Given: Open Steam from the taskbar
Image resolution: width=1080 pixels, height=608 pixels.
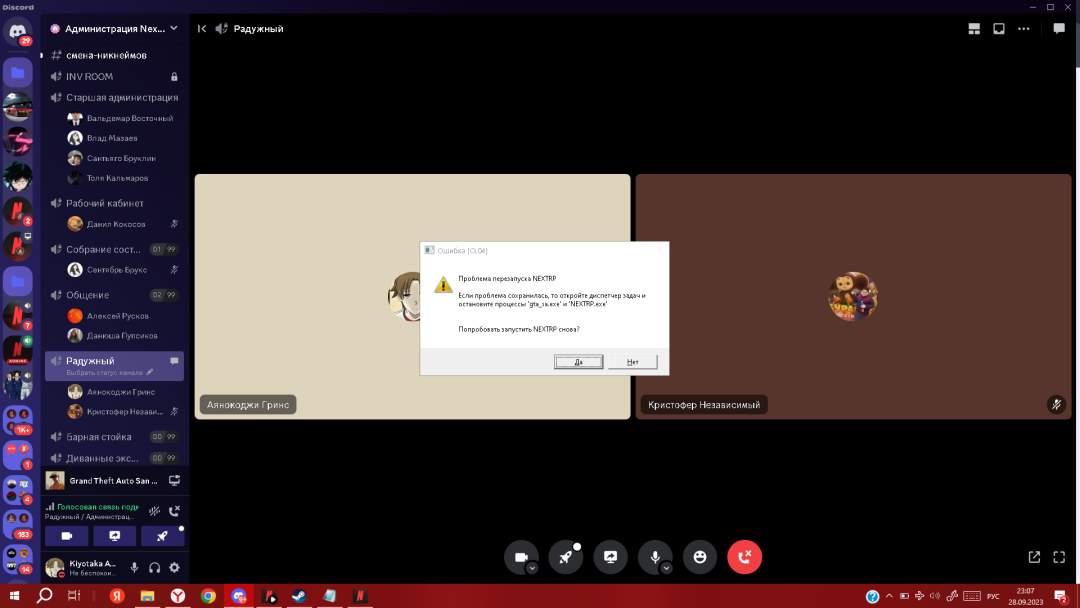Looking at the screenshot, I should click(x=299, y=596).
